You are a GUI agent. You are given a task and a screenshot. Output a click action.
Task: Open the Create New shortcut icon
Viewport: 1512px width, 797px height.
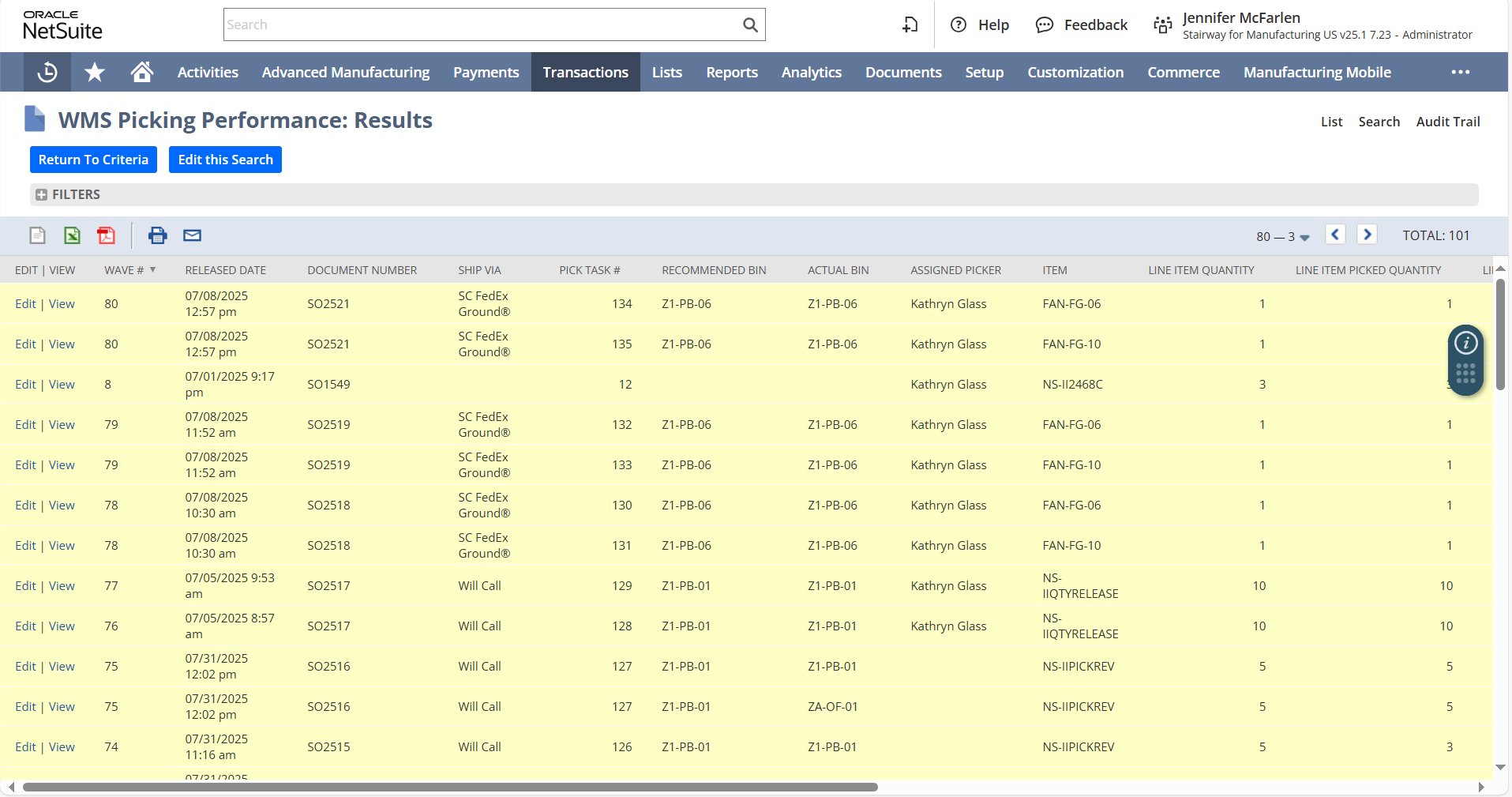pyautogui.click(x=910, y=25)
